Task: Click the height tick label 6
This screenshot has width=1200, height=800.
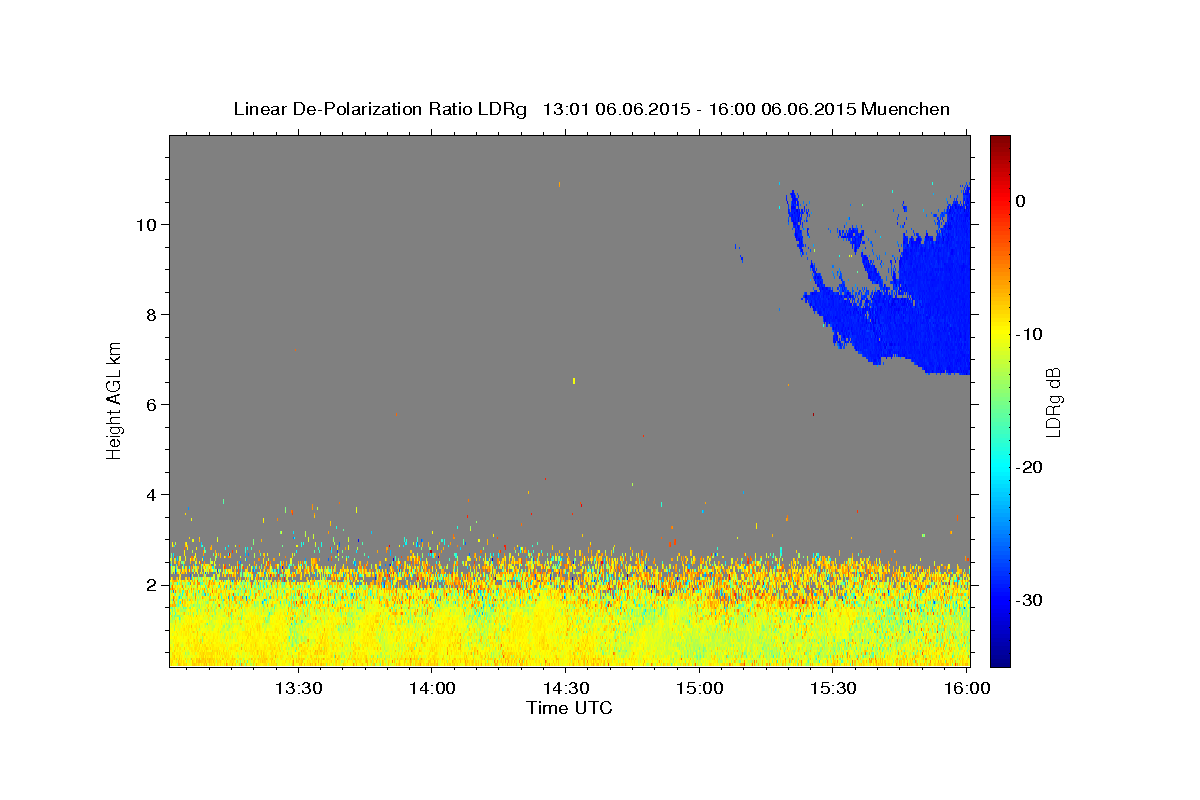Action: (x=153, y=404)
